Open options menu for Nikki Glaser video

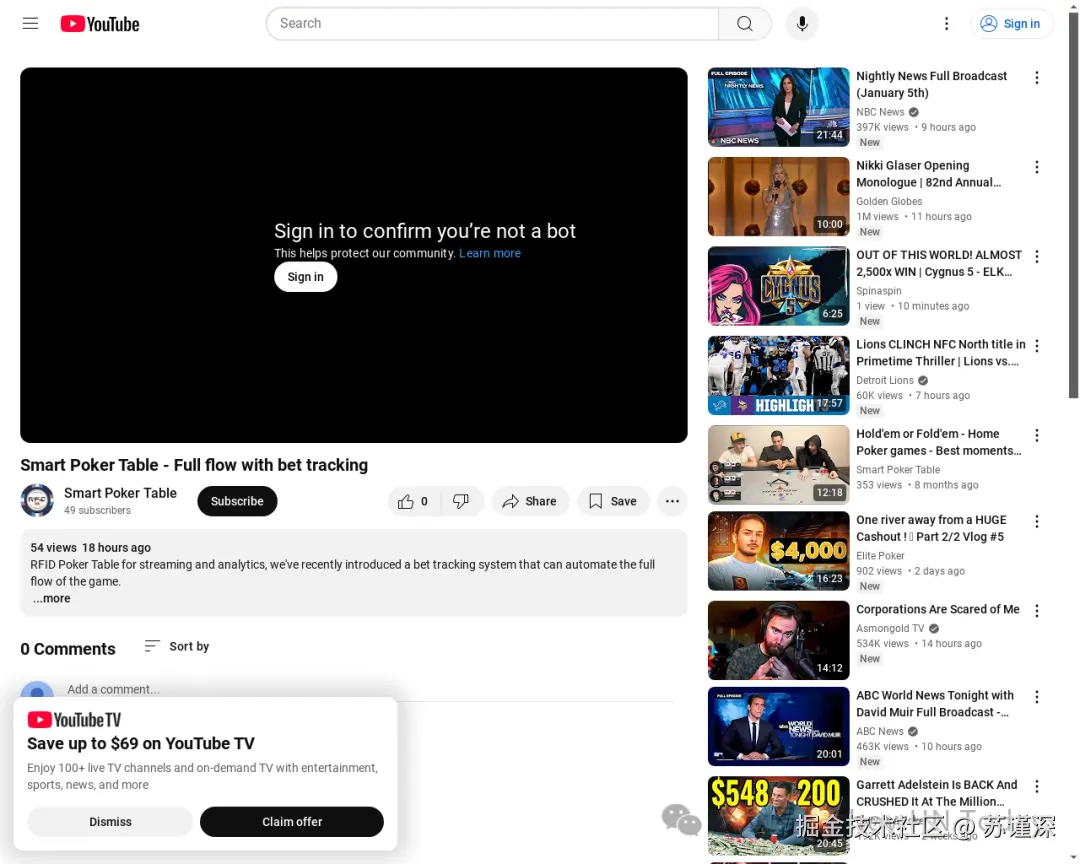pyautogui.click(x=1037, y=167)
